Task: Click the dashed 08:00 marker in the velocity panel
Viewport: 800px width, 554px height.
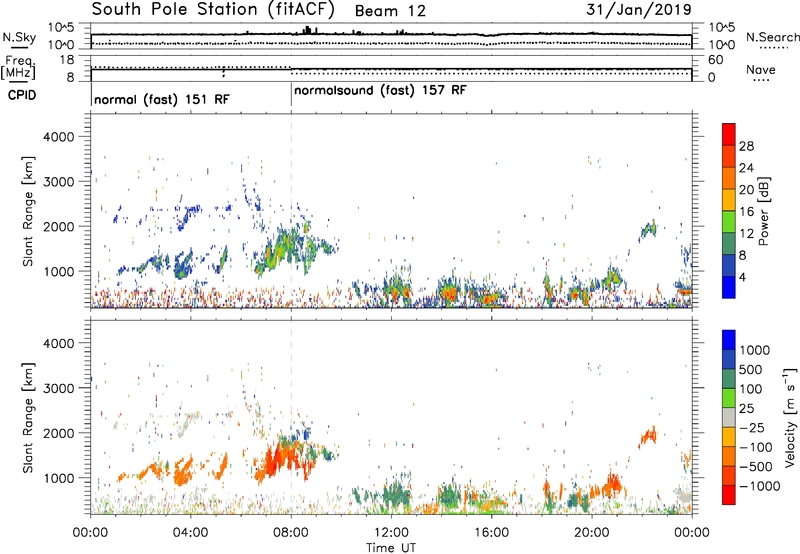Action: pos(291,417)
